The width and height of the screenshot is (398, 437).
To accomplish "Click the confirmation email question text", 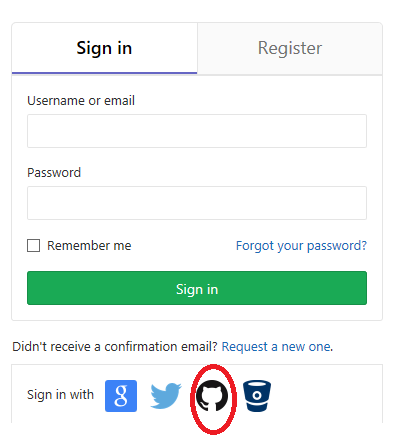I will pos(115,347).
